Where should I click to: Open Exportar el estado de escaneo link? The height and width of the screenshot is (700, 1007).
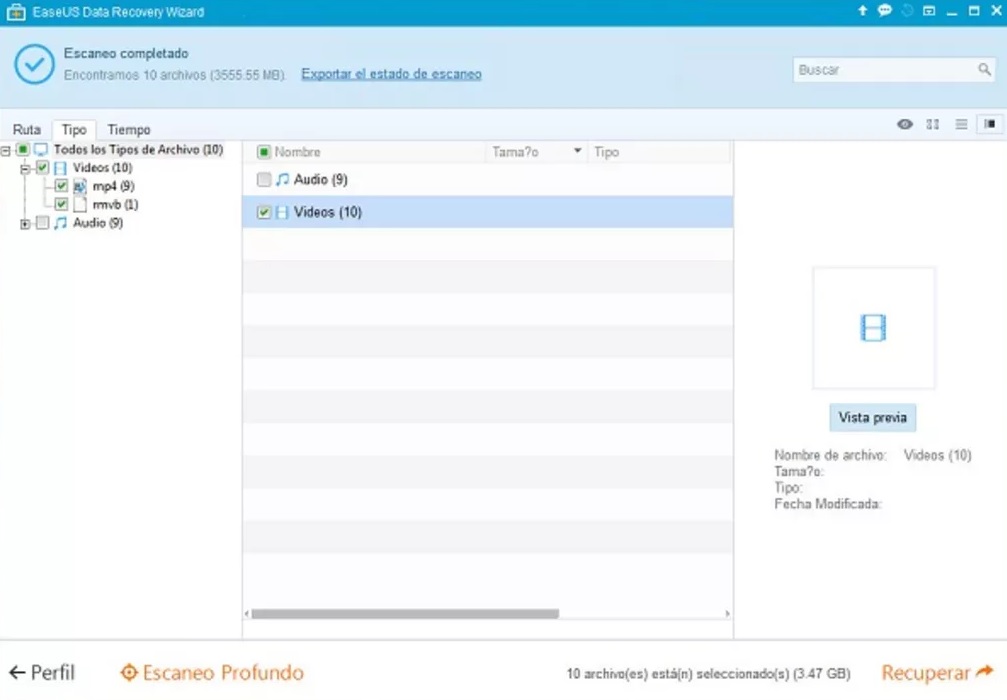tap(392, 74)
